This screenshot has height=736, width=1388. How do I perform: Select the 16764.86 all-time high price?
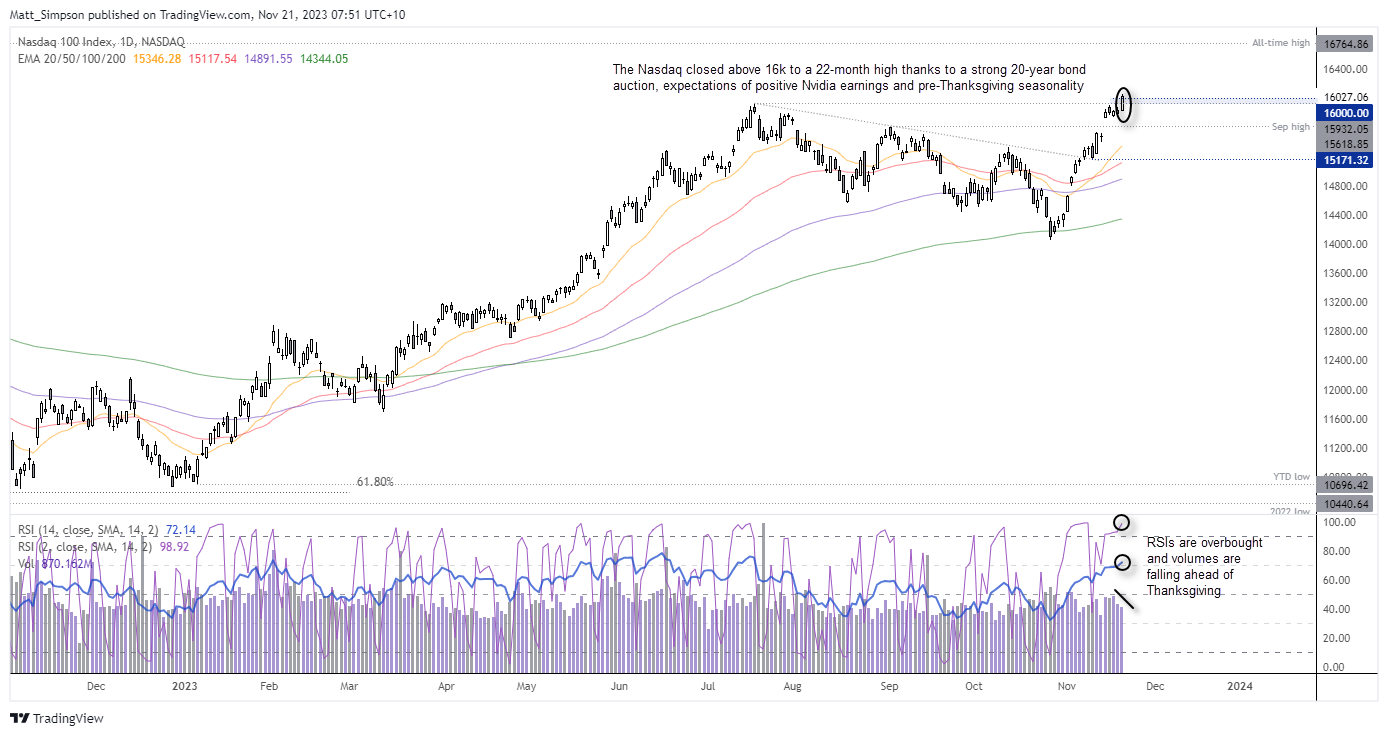1347,43
